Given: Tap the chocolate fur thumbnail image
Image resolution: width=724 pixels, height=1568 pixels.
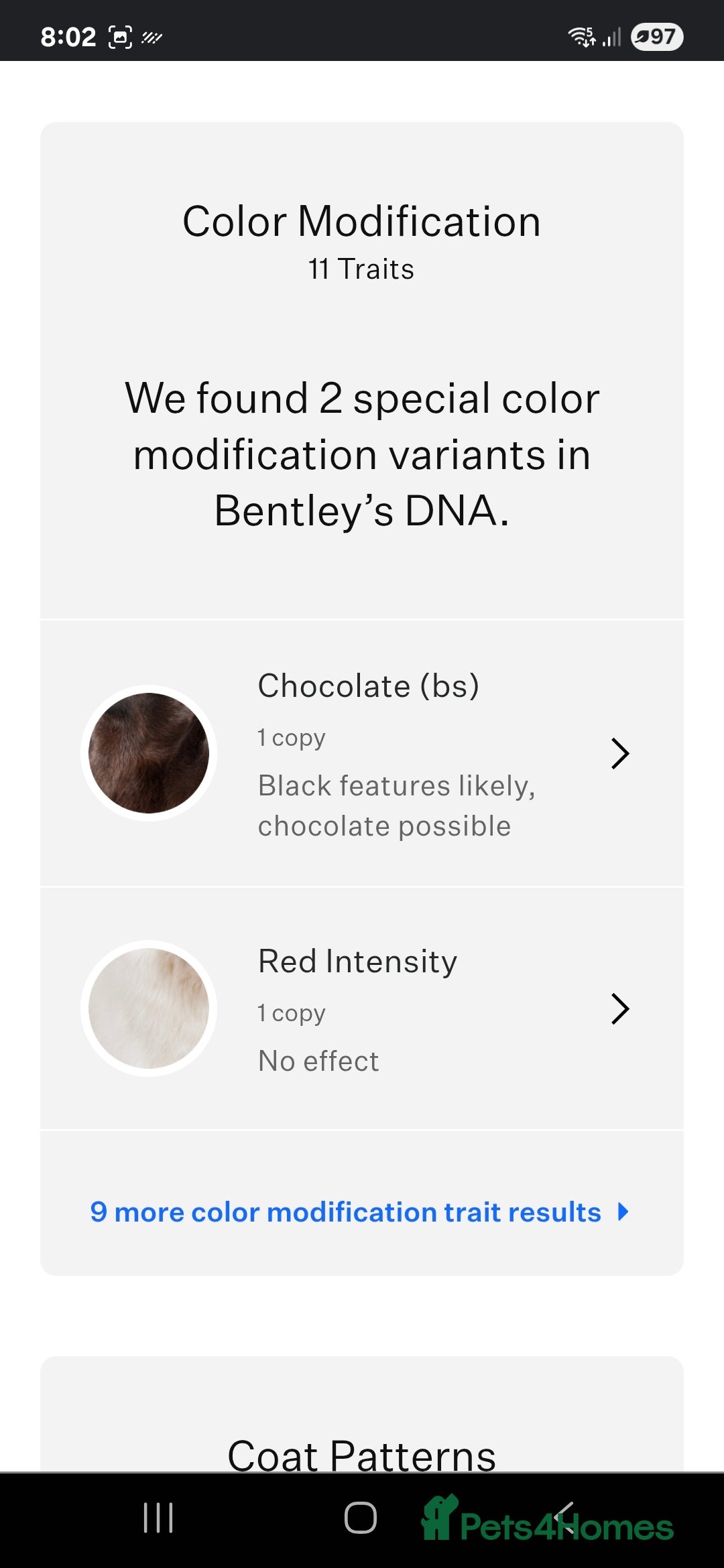Looking at the screenshot, I should [149, 753].
